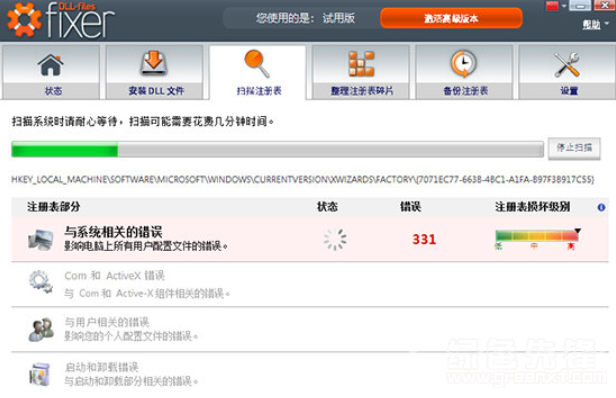Click the green scan progress bar
The image size is (616, 398).
pos(277,149)
